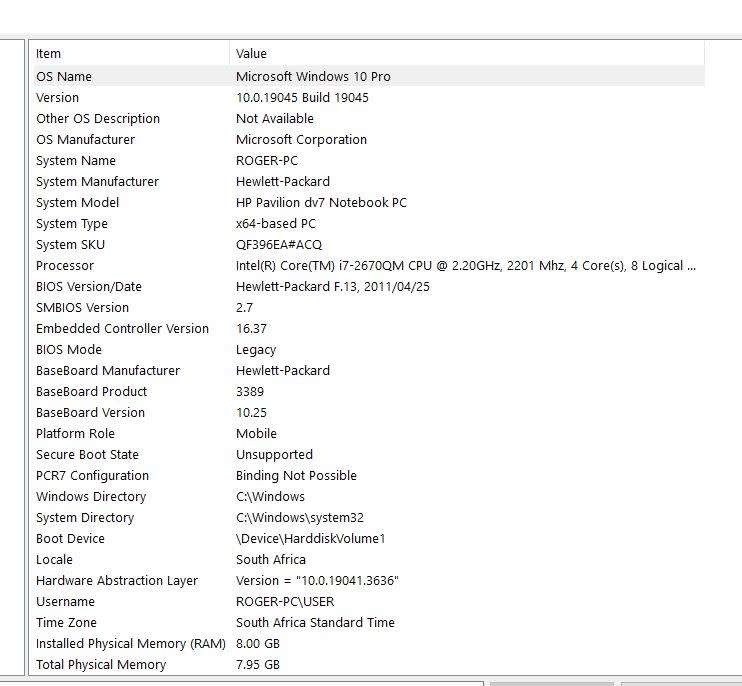Select the BIOS Mode row
Screen dimensions: 742x686
(69, 349)
